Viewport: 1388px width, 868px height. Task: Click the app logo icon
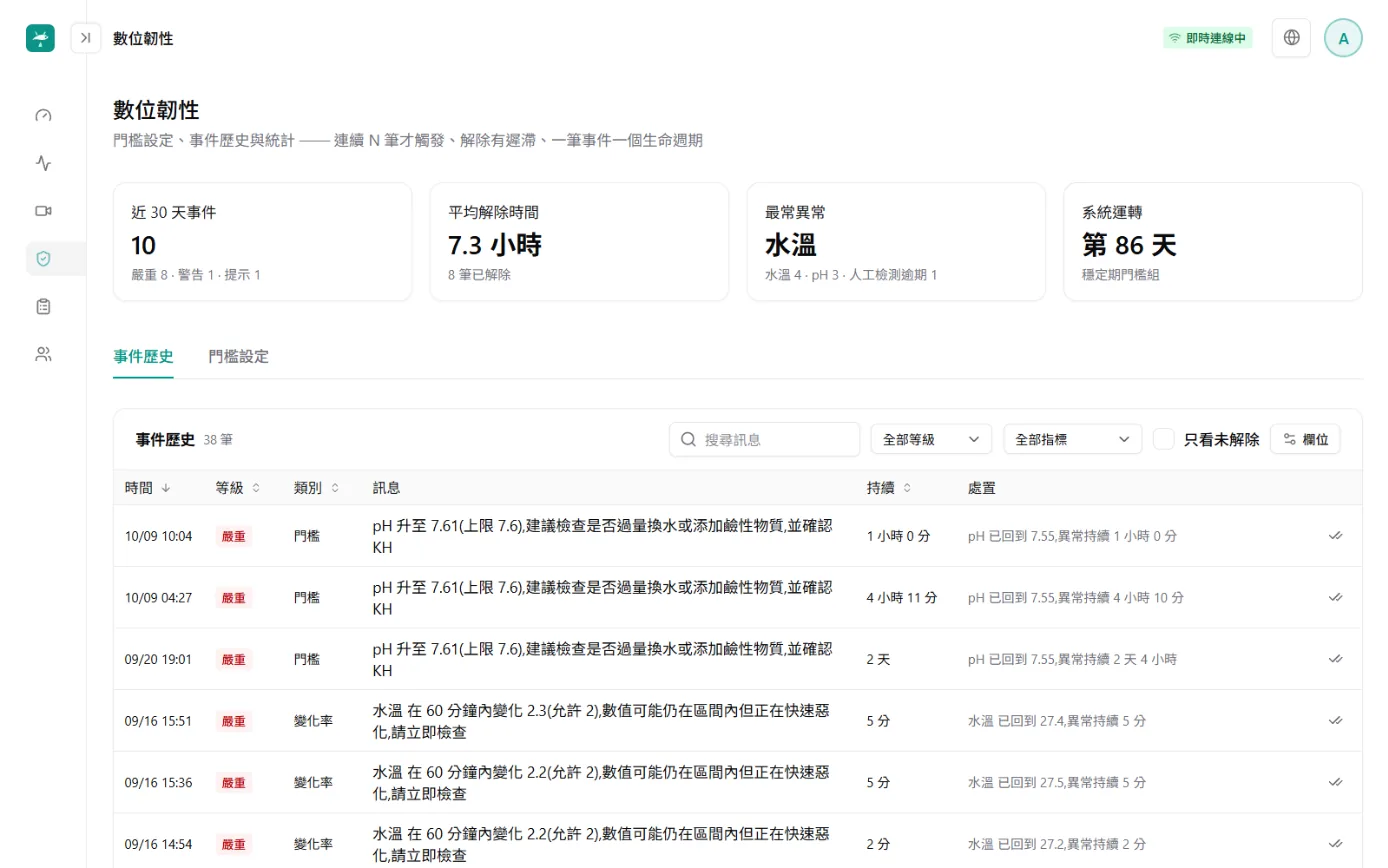40,38
